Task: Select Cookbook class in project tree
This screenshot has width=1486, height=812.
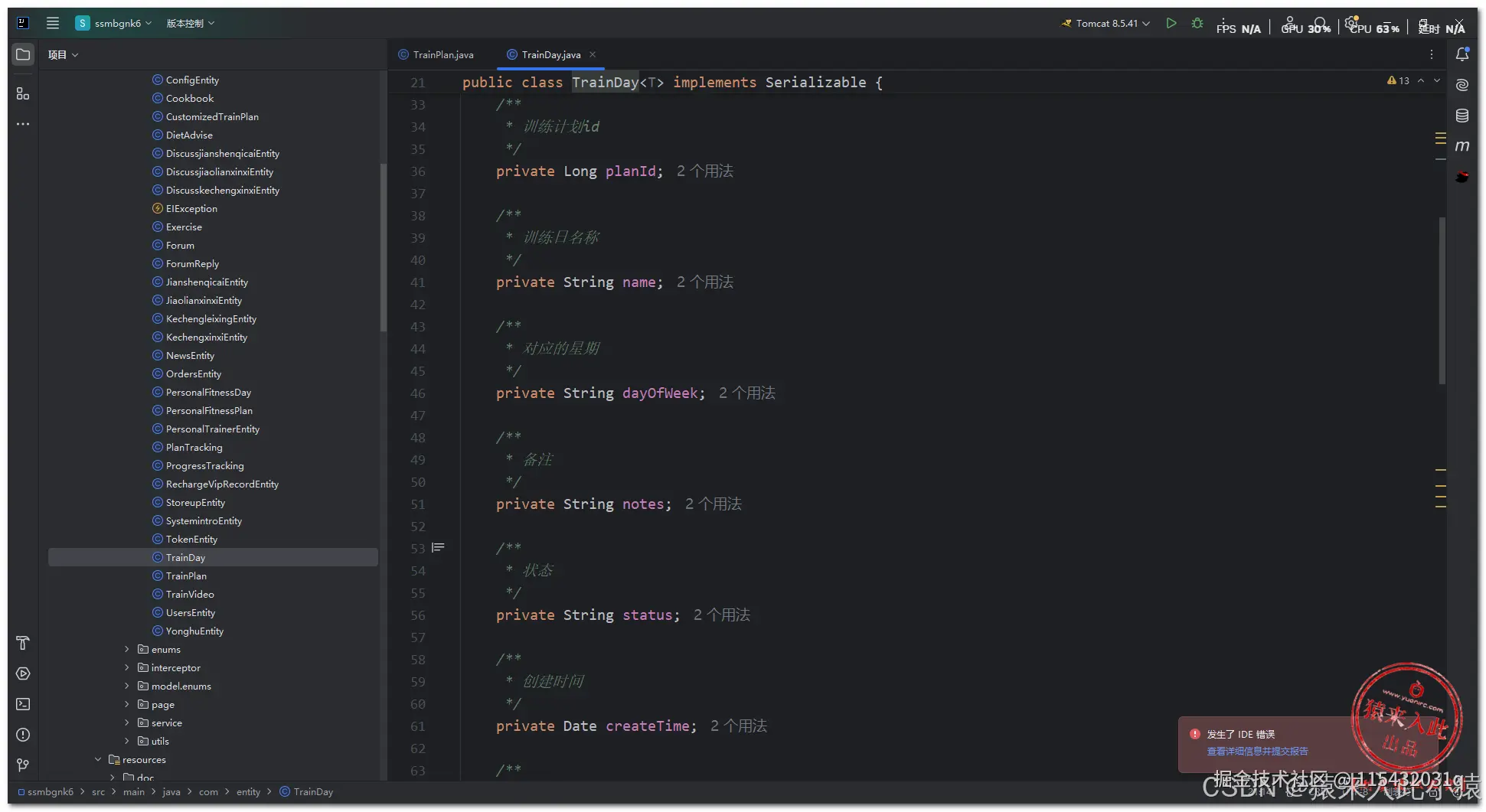Action: point(190,98)
